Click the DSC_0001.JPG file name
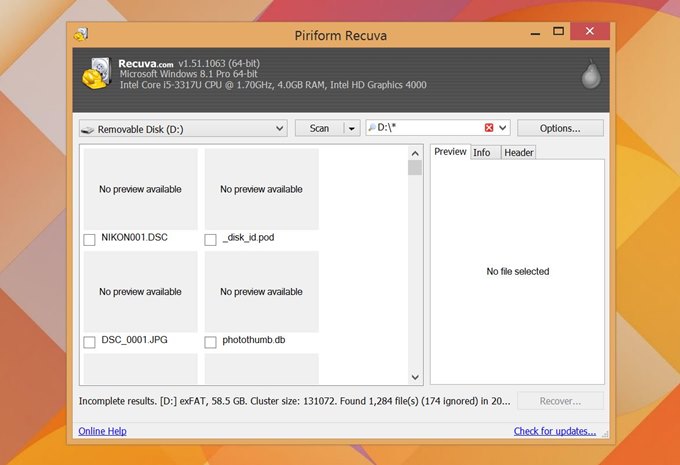 click(134, 340)
